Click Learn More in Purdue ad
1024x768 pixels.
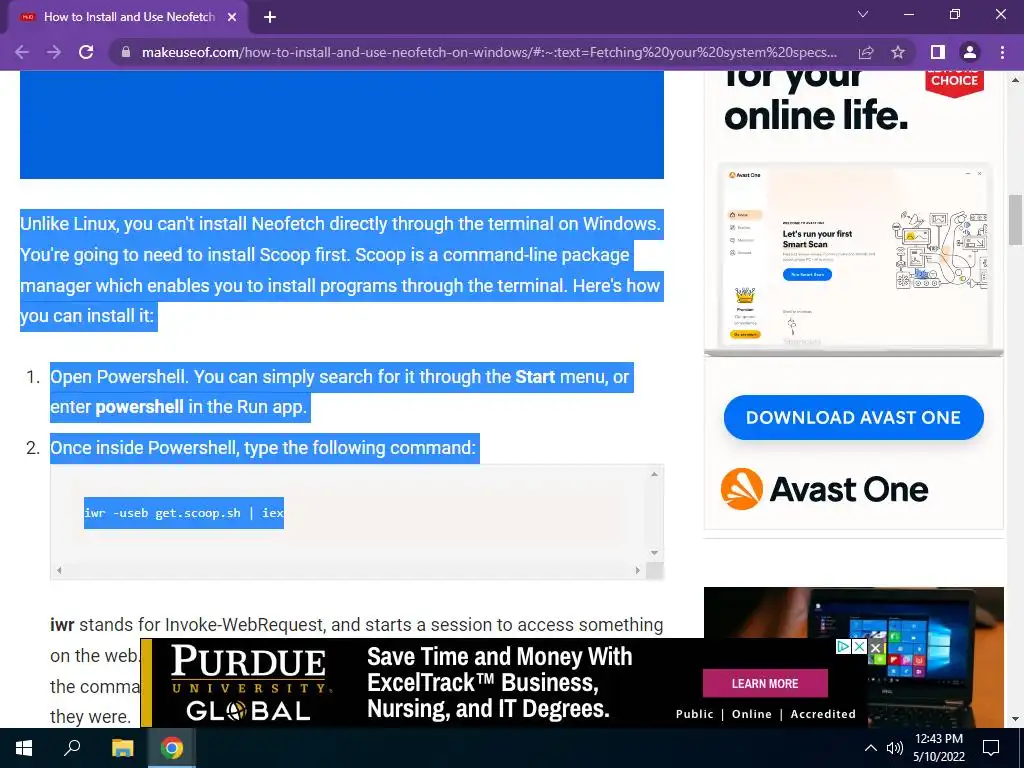[x=765, y=683]
